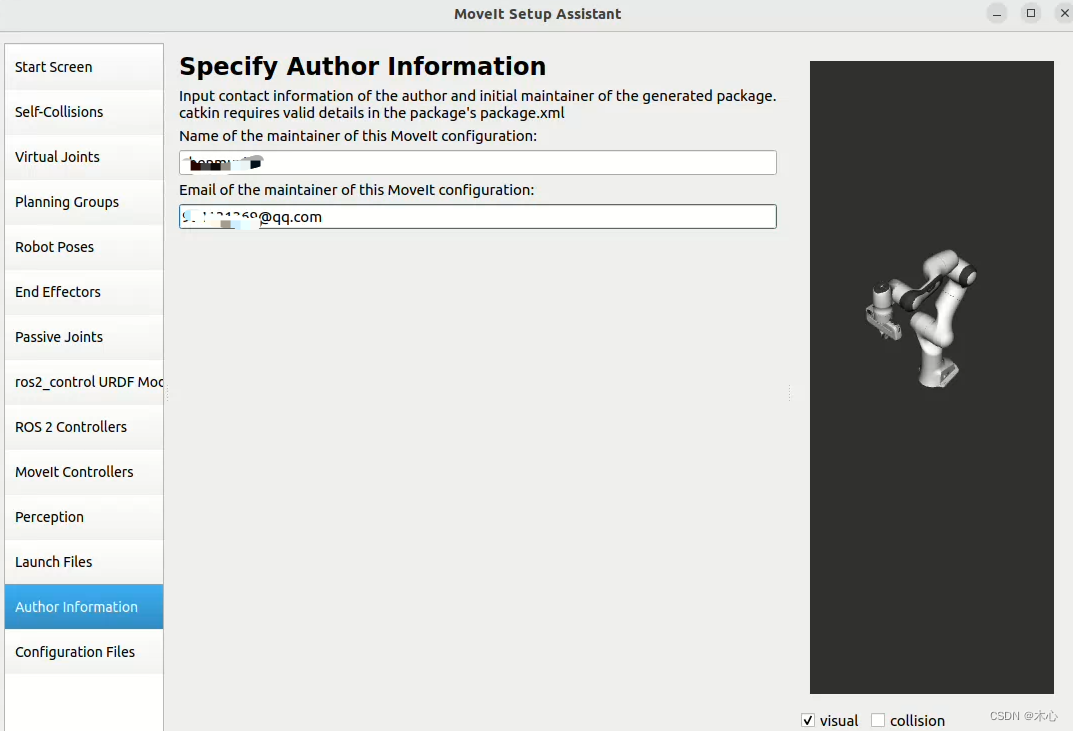
Task: Open the Virtual Joints page
Action: [x=83, y=157]
